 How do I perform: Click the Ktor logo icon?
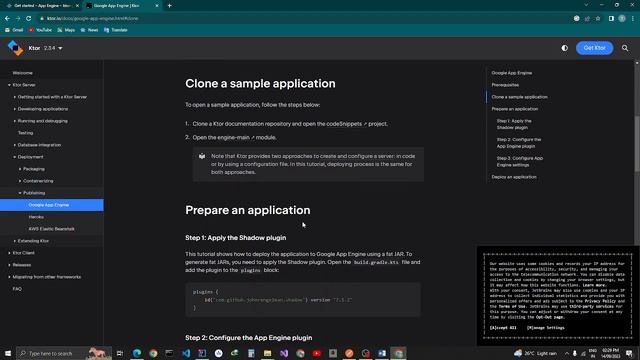[x=16, y=48]
